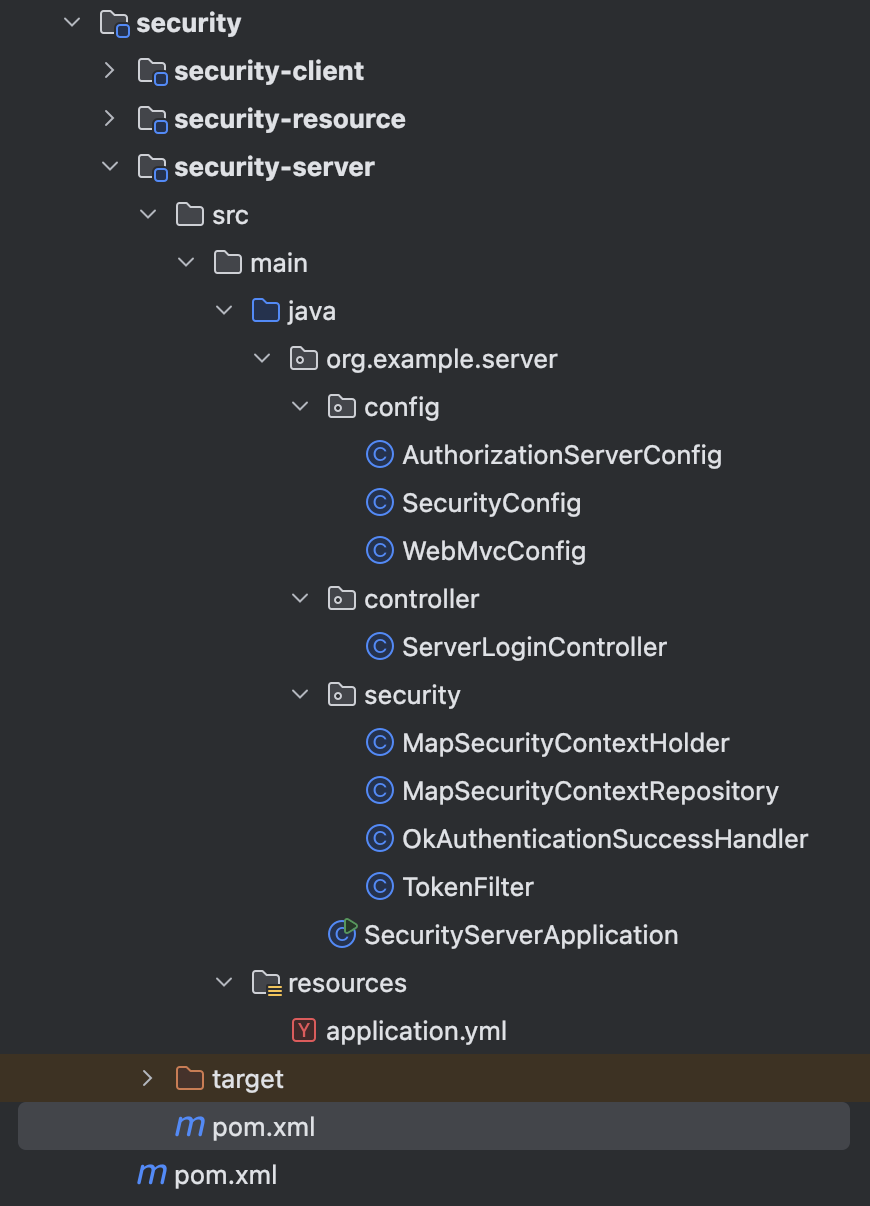Click the org.example.server package icon
Screen dimensions: 870x1206
(x=304, y=359)
